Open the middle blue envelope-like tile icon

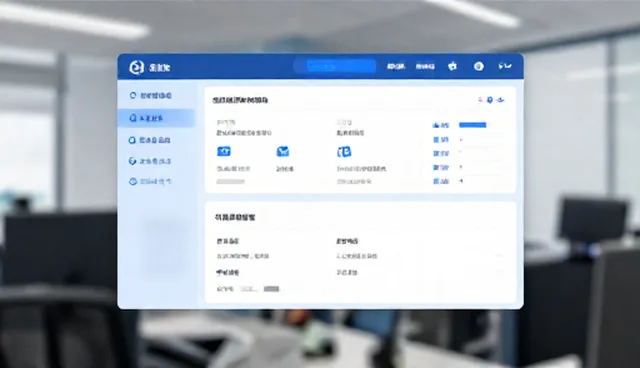click(x=282, y=152)
